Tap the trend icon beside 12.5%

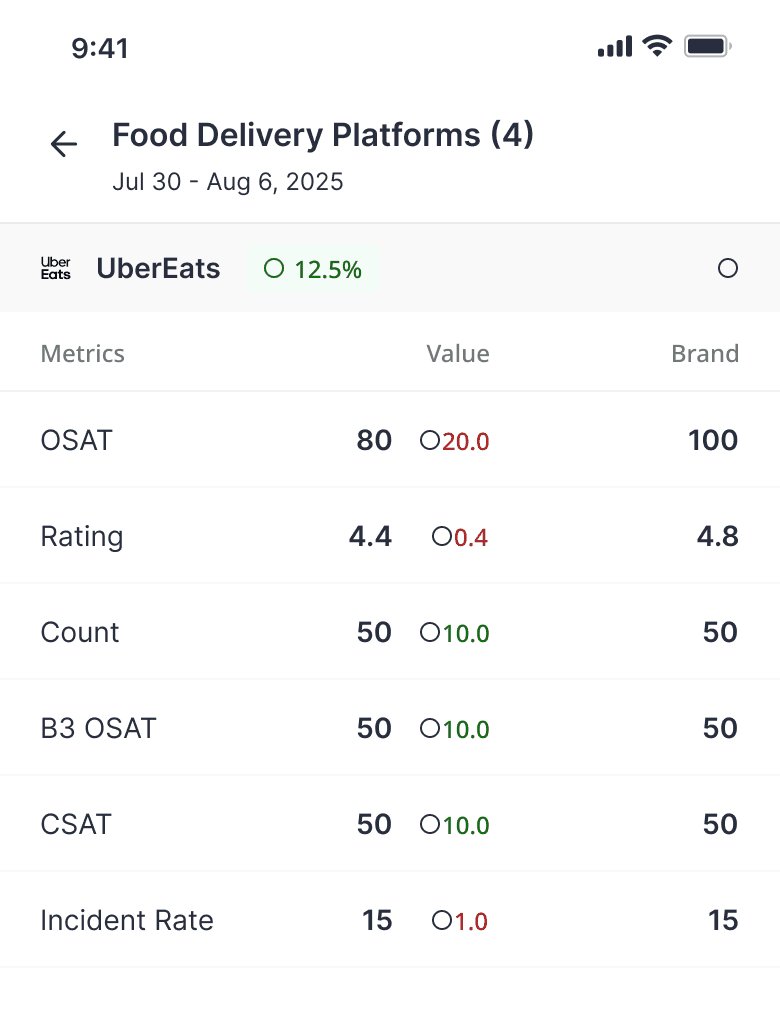coord(274,268)
